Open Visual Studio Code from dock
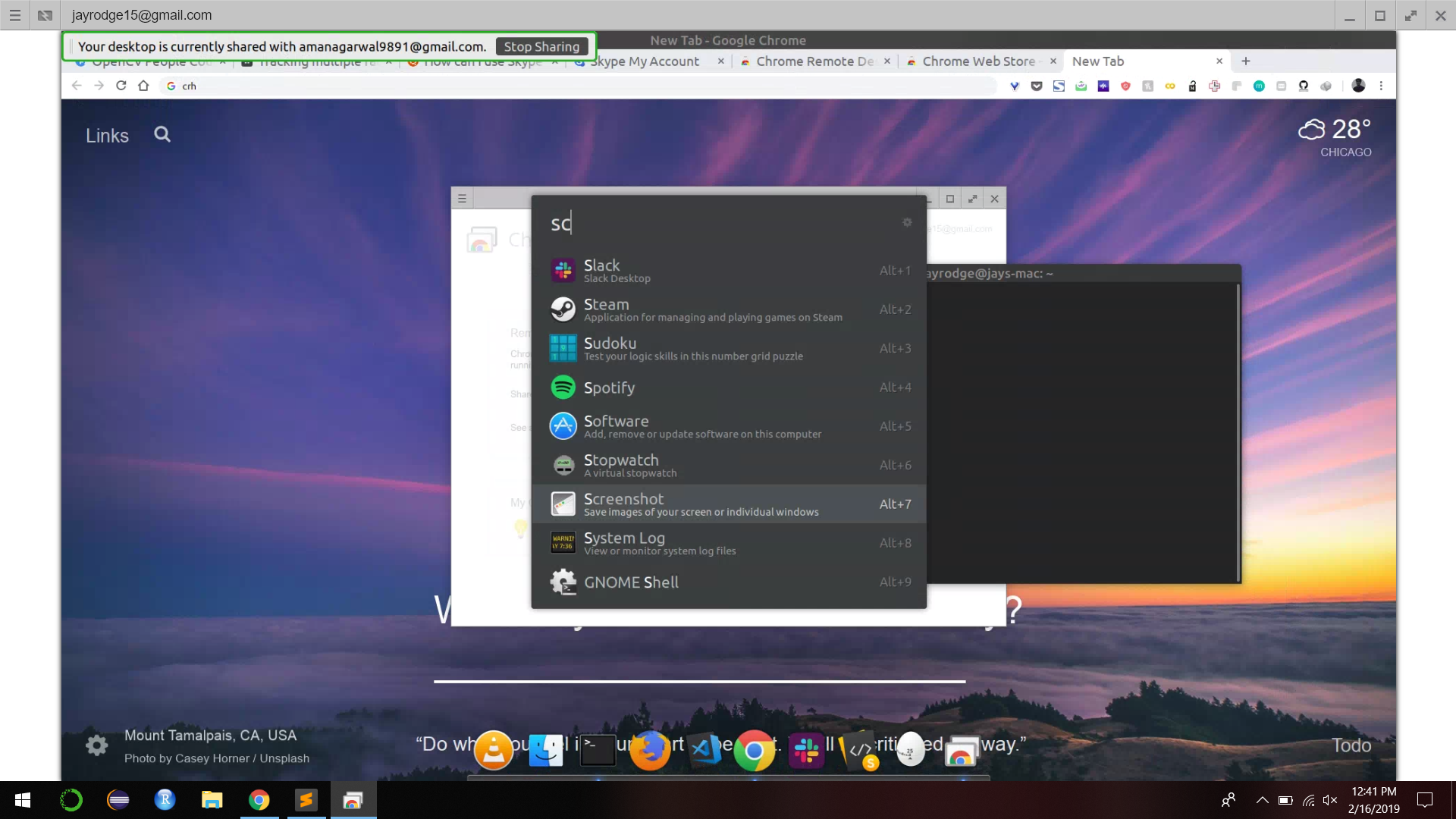Screen dimensions: 1456x819 [x=705, y=750]
